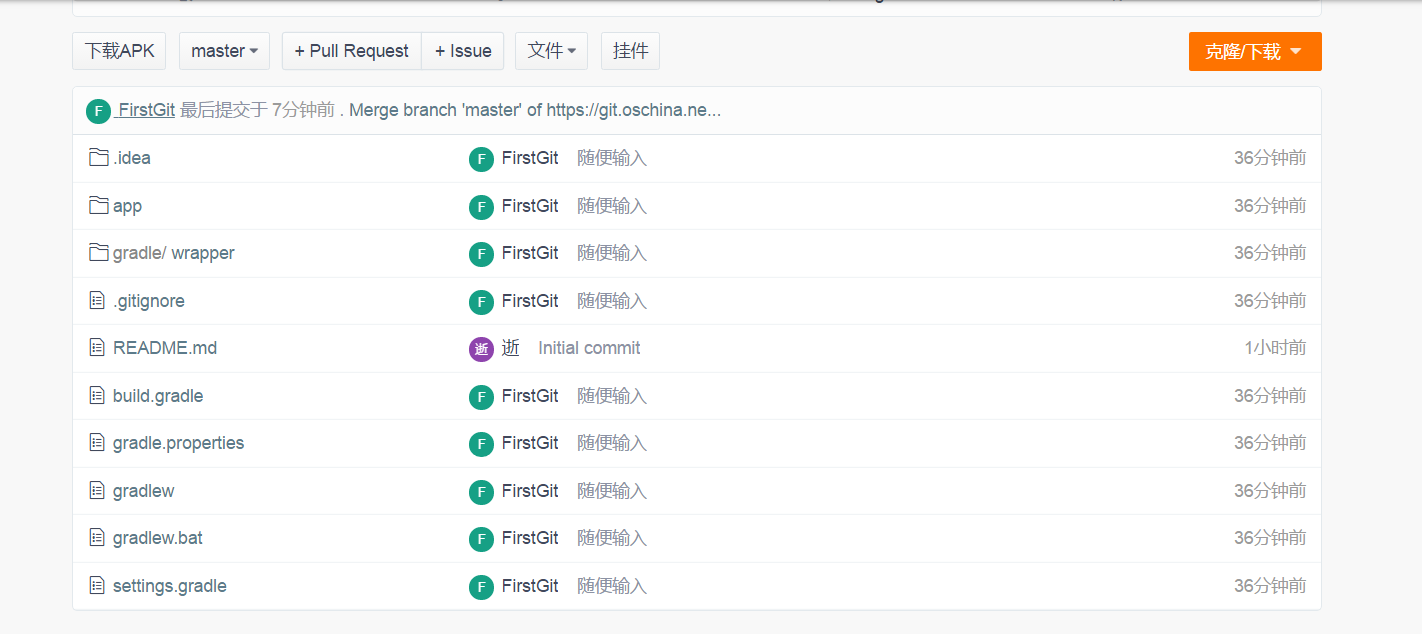Click the file icon next to .gitignore
This screenshot has width=1422, height=634.
97,300
